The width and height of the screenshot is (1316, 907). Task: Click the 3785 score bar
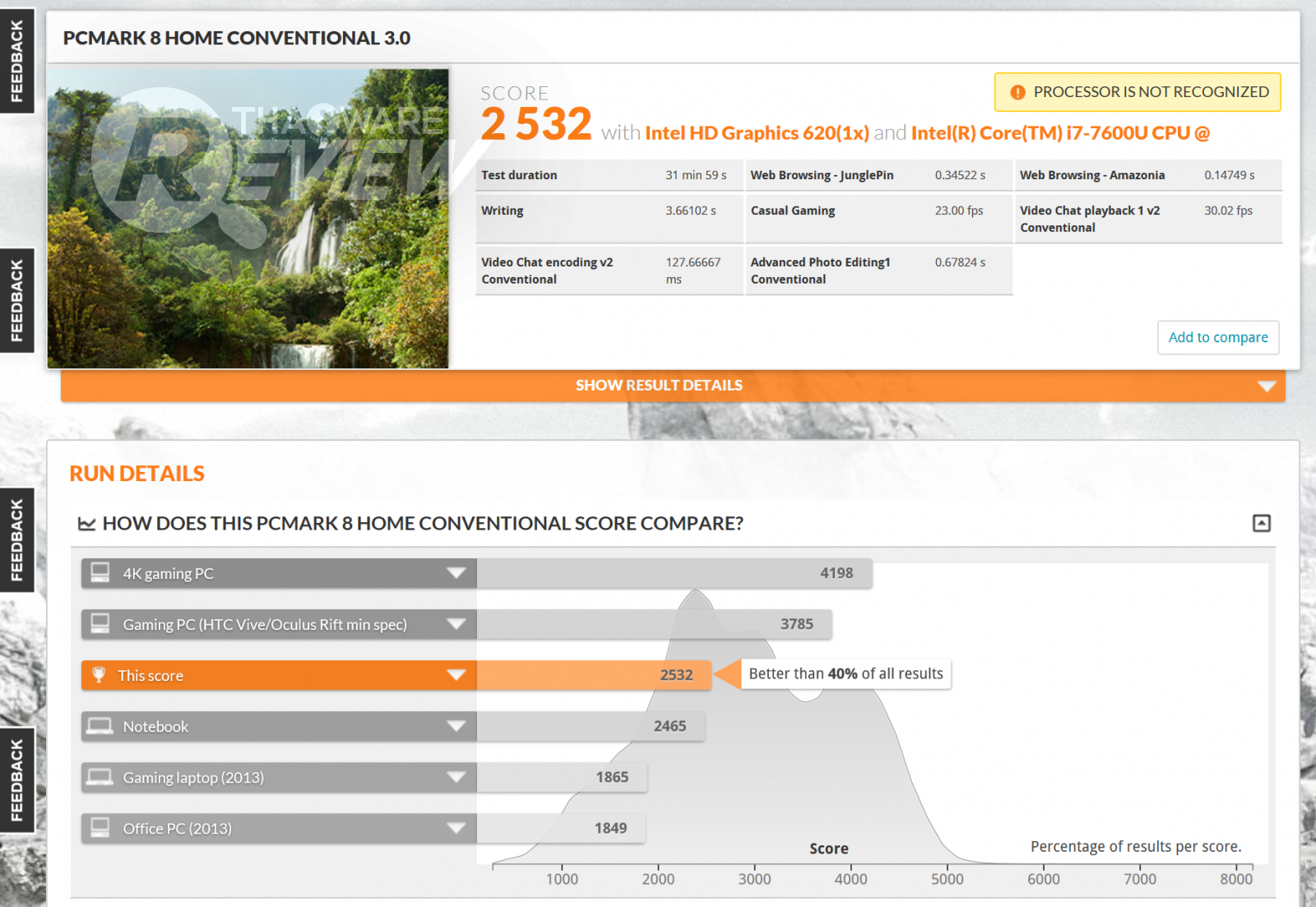[x=655, y=624]
